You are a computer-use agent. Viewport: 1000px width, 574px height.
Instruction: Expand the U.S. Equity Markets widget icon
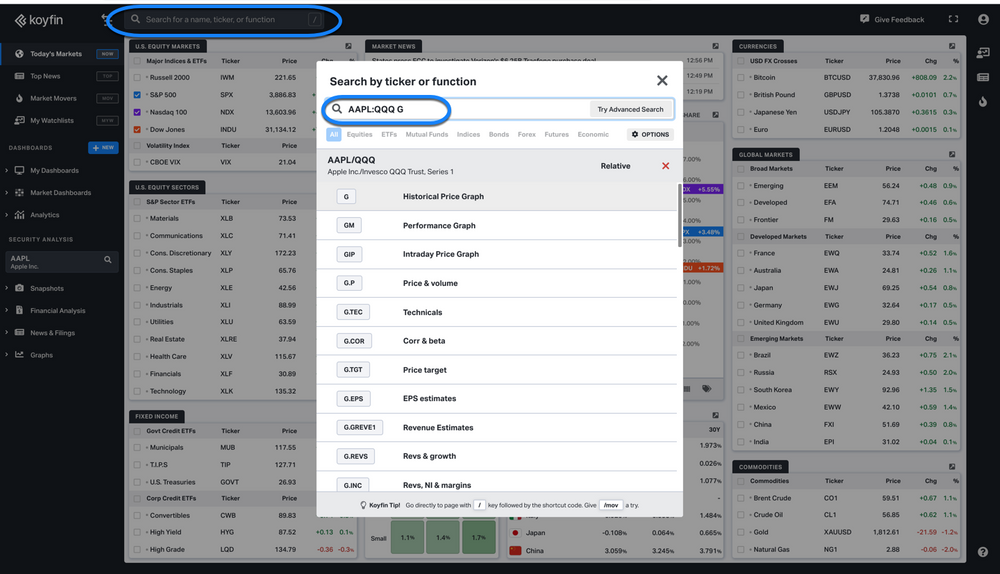point(348,46)
